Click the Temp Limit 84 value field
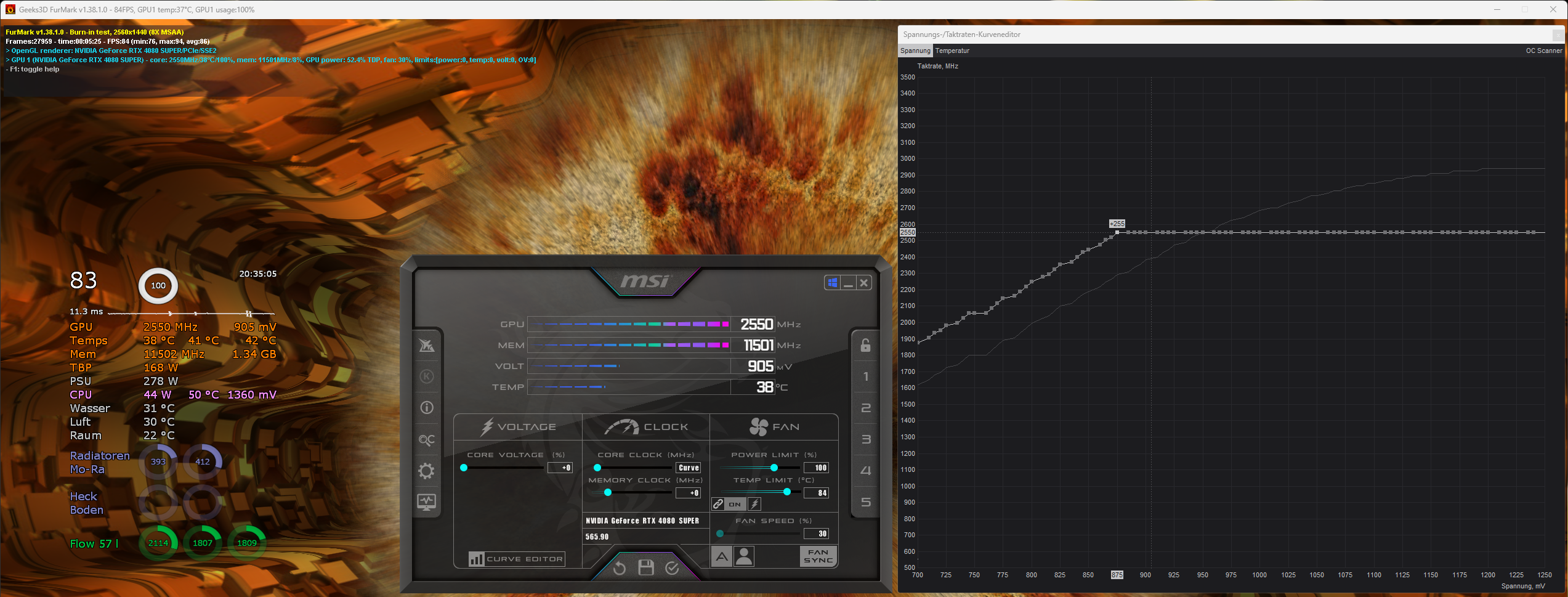This screenshot has height=597, width=1568. pyautogui.click(x=817, y=493)
